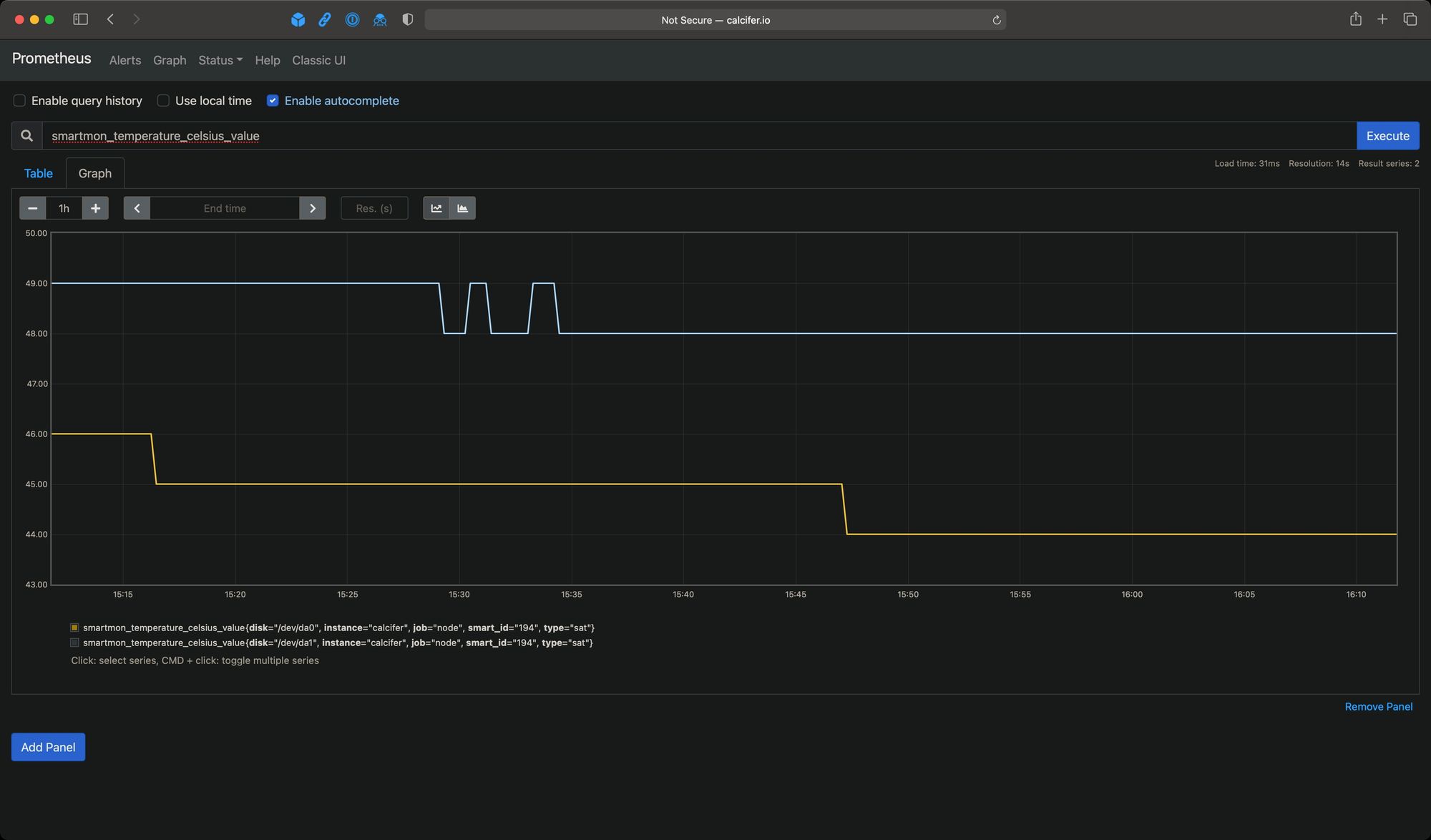Screen dimensions: 1431x840
Task: Check the Use local time option
Action: [x=163, y=101]
